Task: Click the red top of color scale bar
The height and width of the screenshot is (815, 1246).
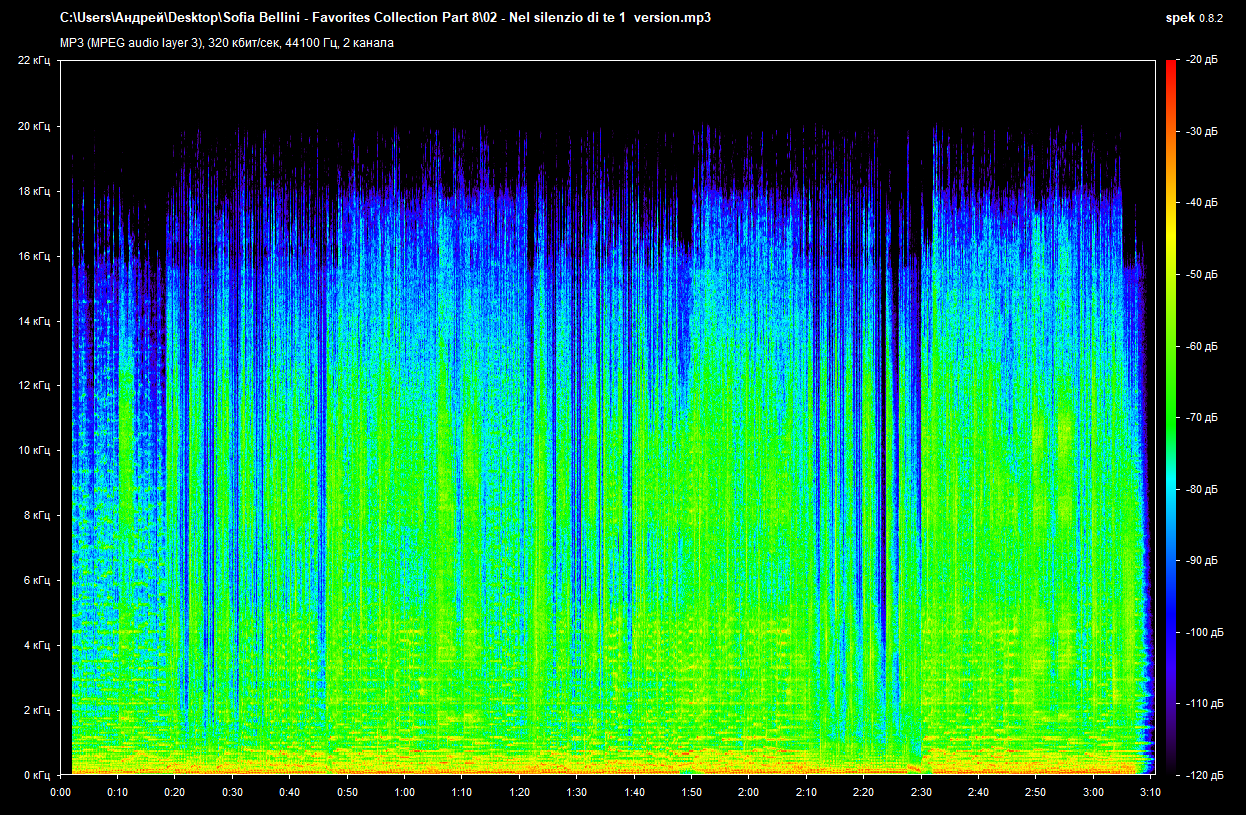Action: [x=1170, y=66]
